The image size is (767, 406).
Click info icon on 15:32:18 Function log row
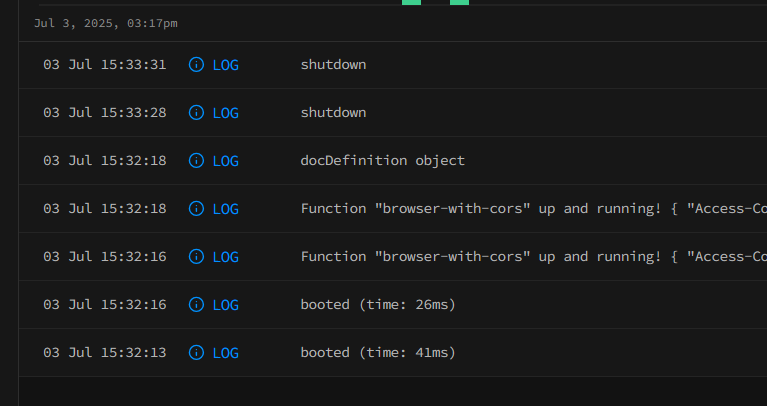[x=196, y=209]
